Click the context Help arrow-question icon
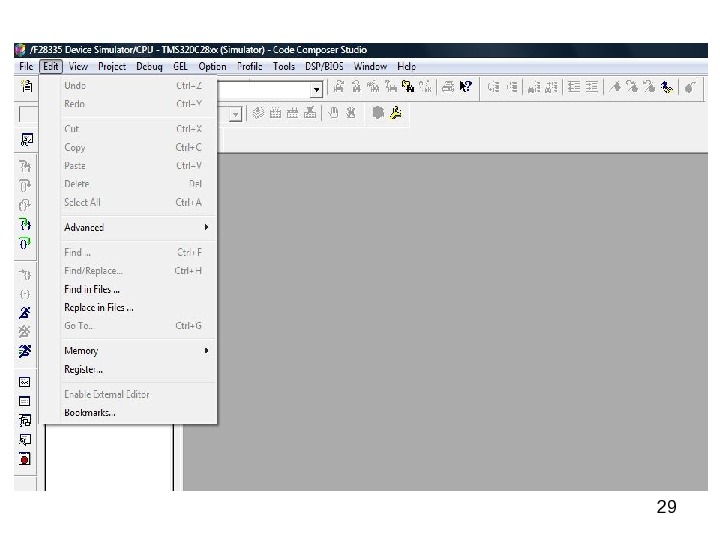720x540 pixels. coord(466,86)
